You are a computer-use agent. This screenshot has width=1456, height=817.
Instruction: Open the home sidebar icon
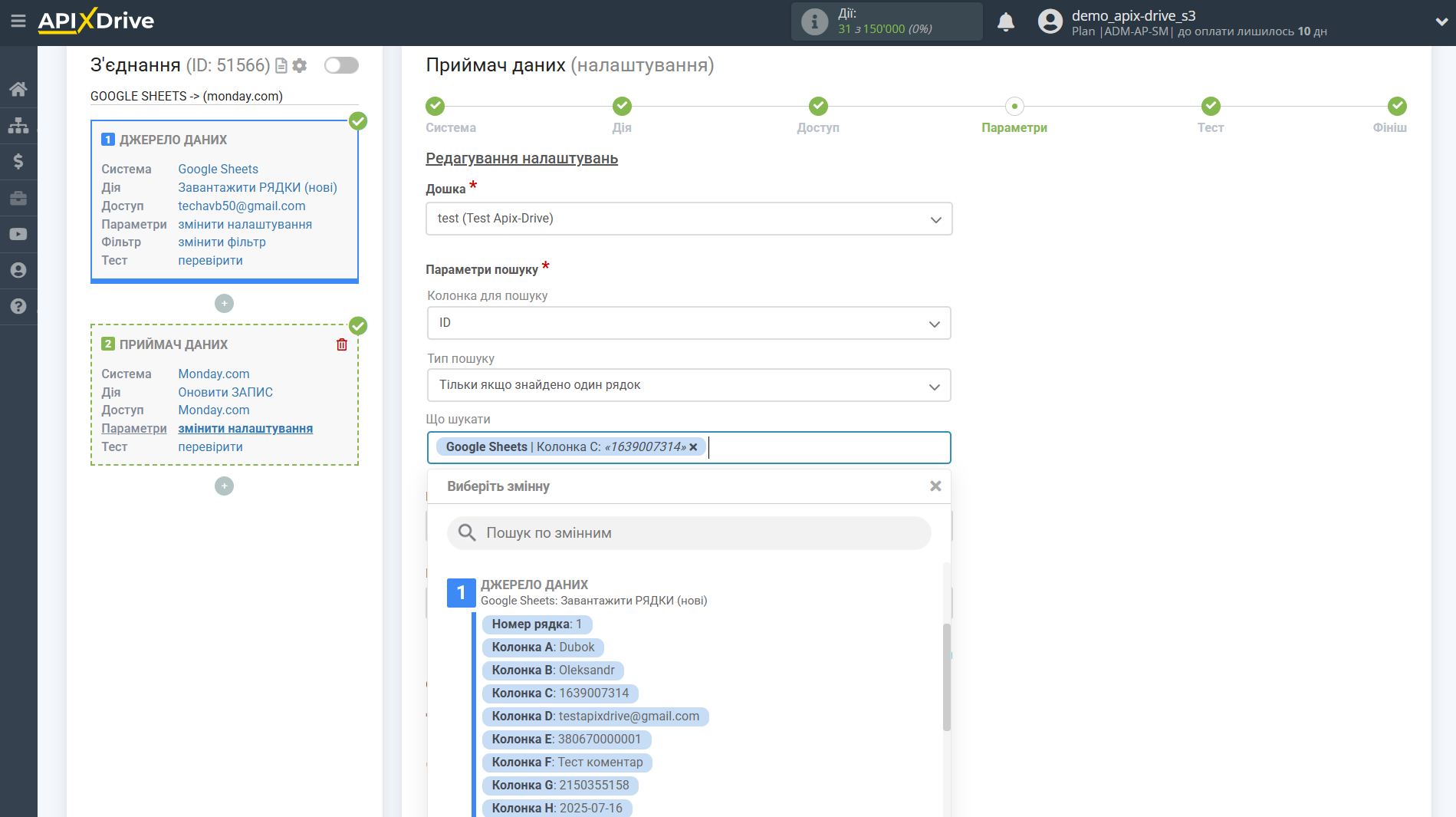18,89
